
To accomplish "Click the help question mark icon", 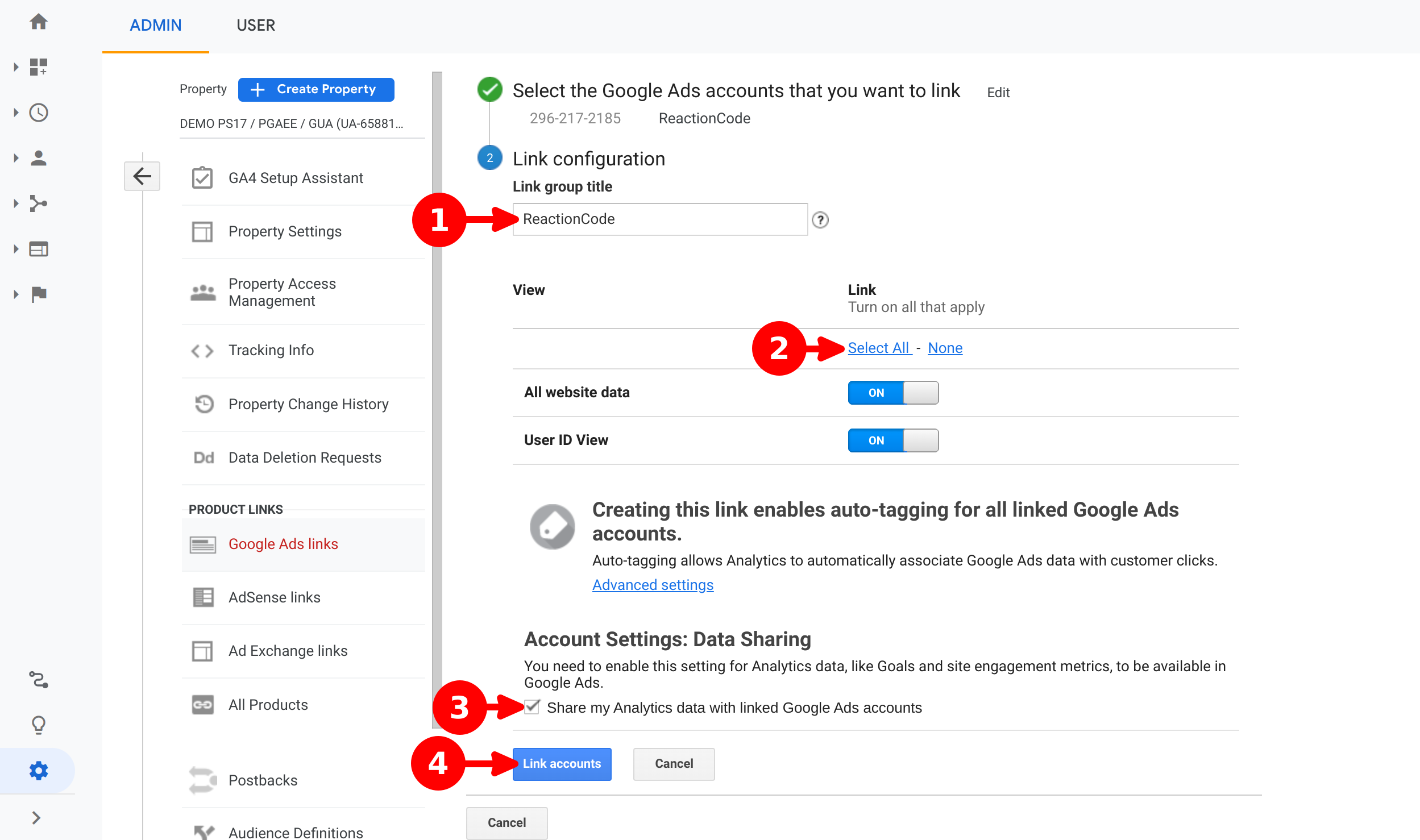I will coord(820,220).
